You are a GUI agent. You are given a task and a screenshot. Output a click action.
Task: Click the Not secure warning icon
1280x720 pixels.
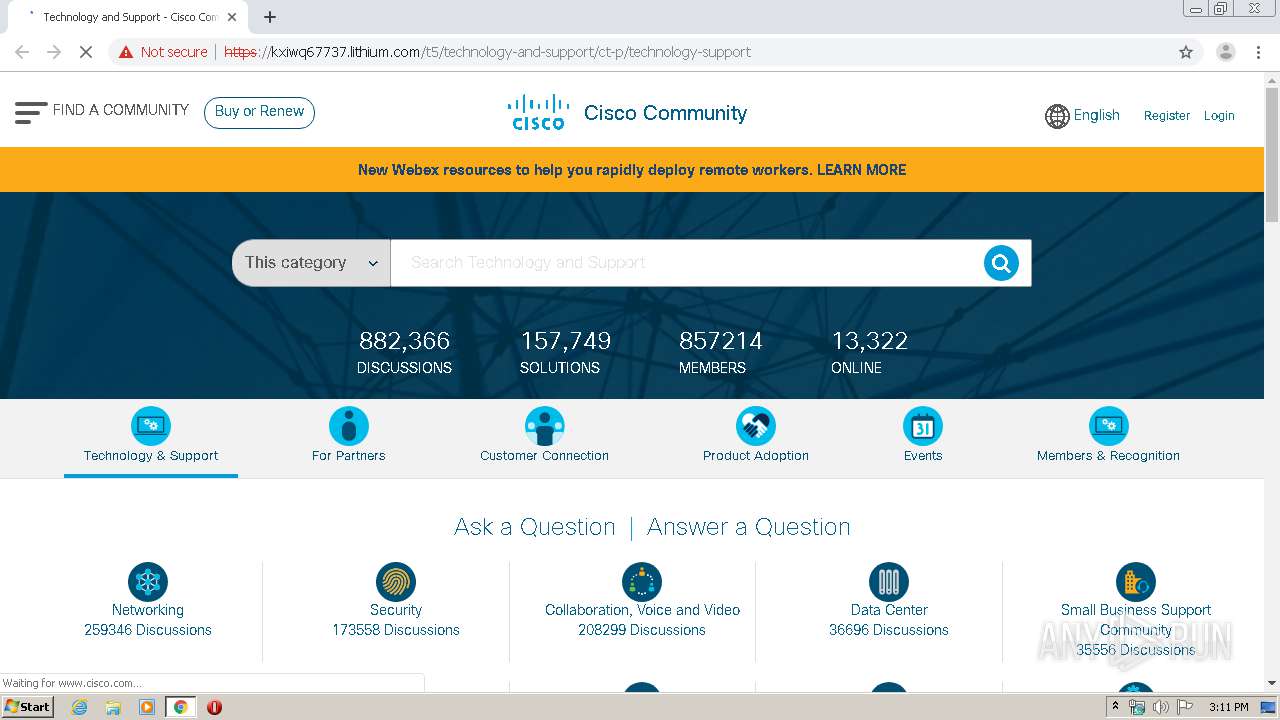click(126, 52)
